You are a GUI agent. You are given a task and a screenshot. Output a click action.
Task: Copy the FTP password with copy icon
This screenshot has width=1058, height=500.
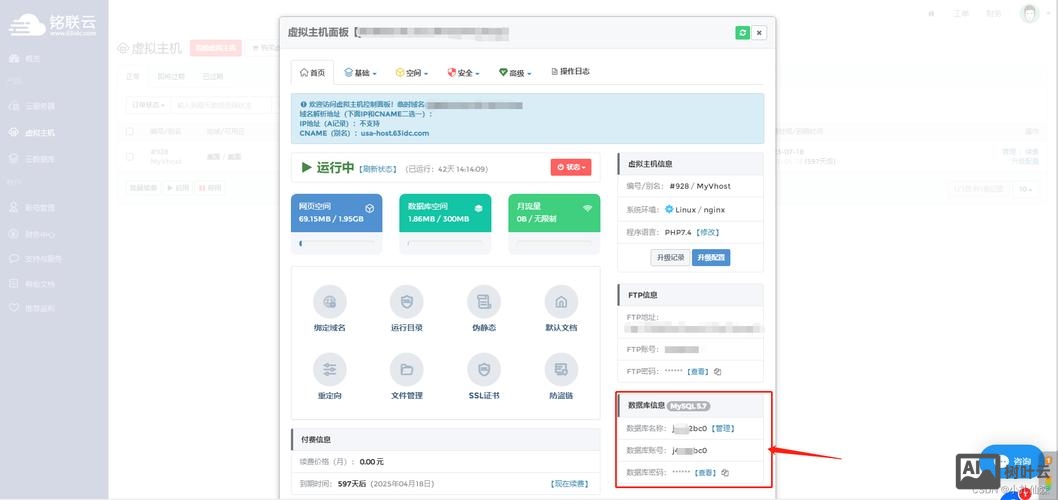click(x=718, y=371)
